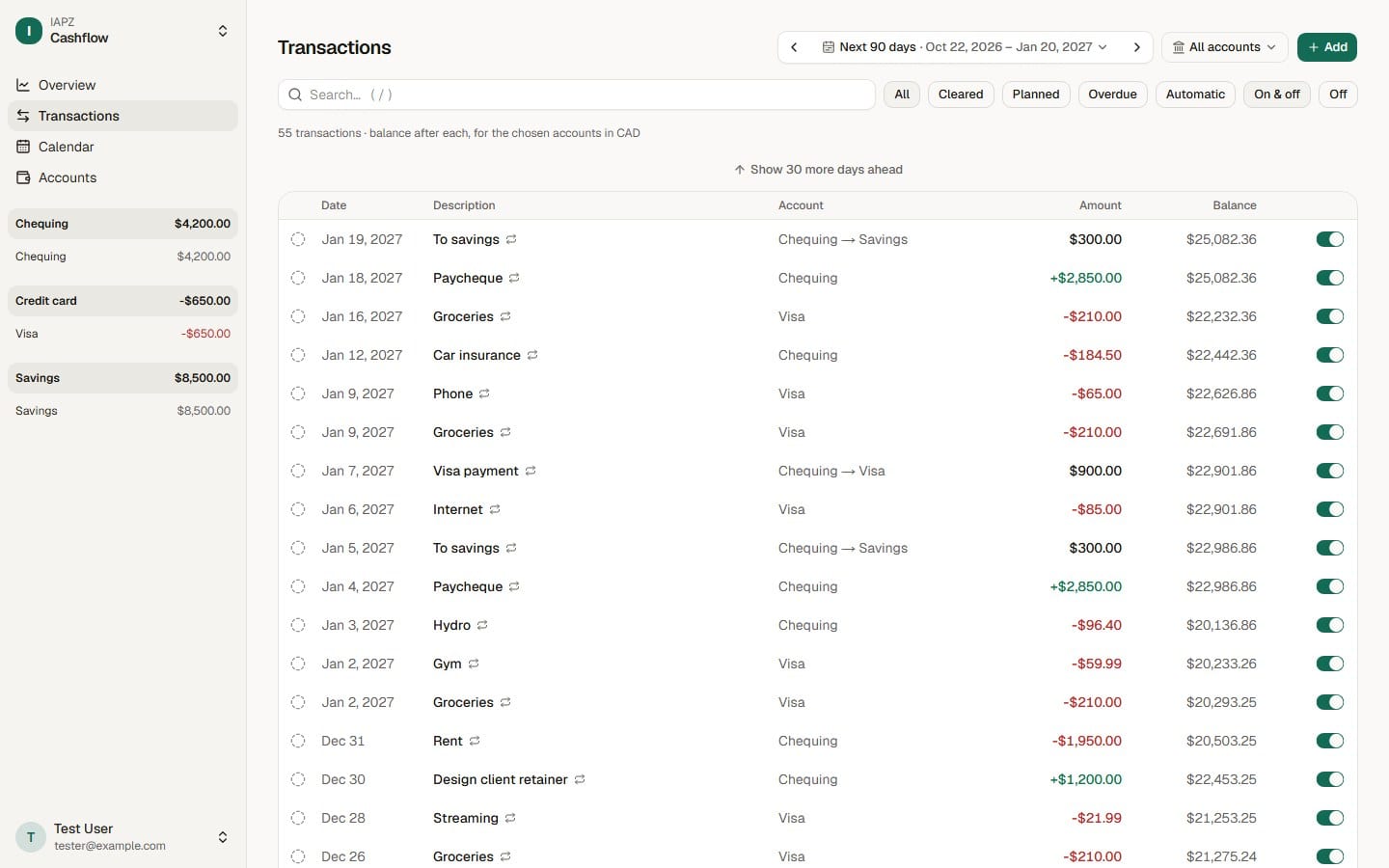1389x868 pixels.
Task: Filter by Cleared transactions
Action: (x=961, y=95)
